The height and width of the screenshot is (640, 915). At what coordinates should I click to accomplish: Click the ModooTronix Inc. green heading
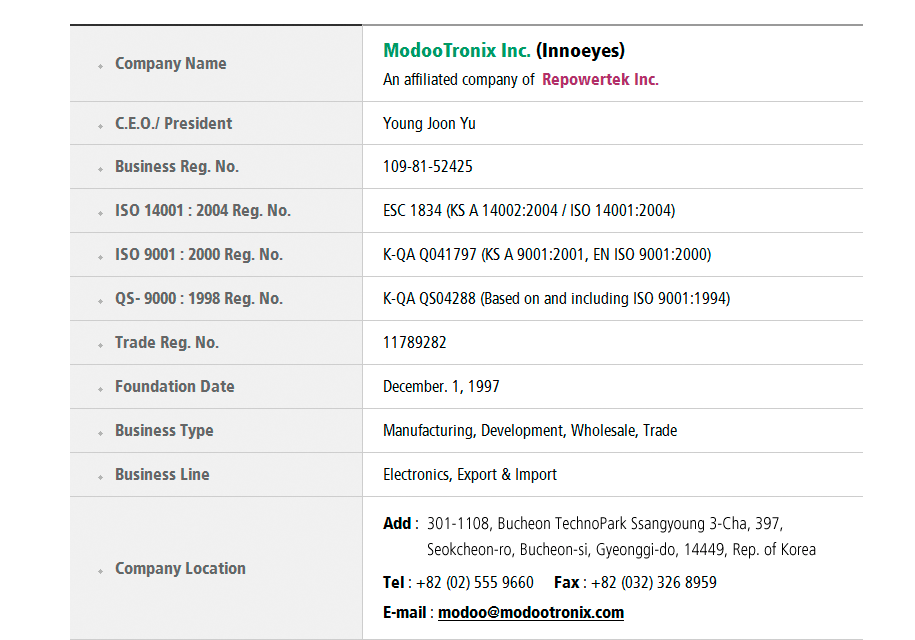(x=457, y=51)
